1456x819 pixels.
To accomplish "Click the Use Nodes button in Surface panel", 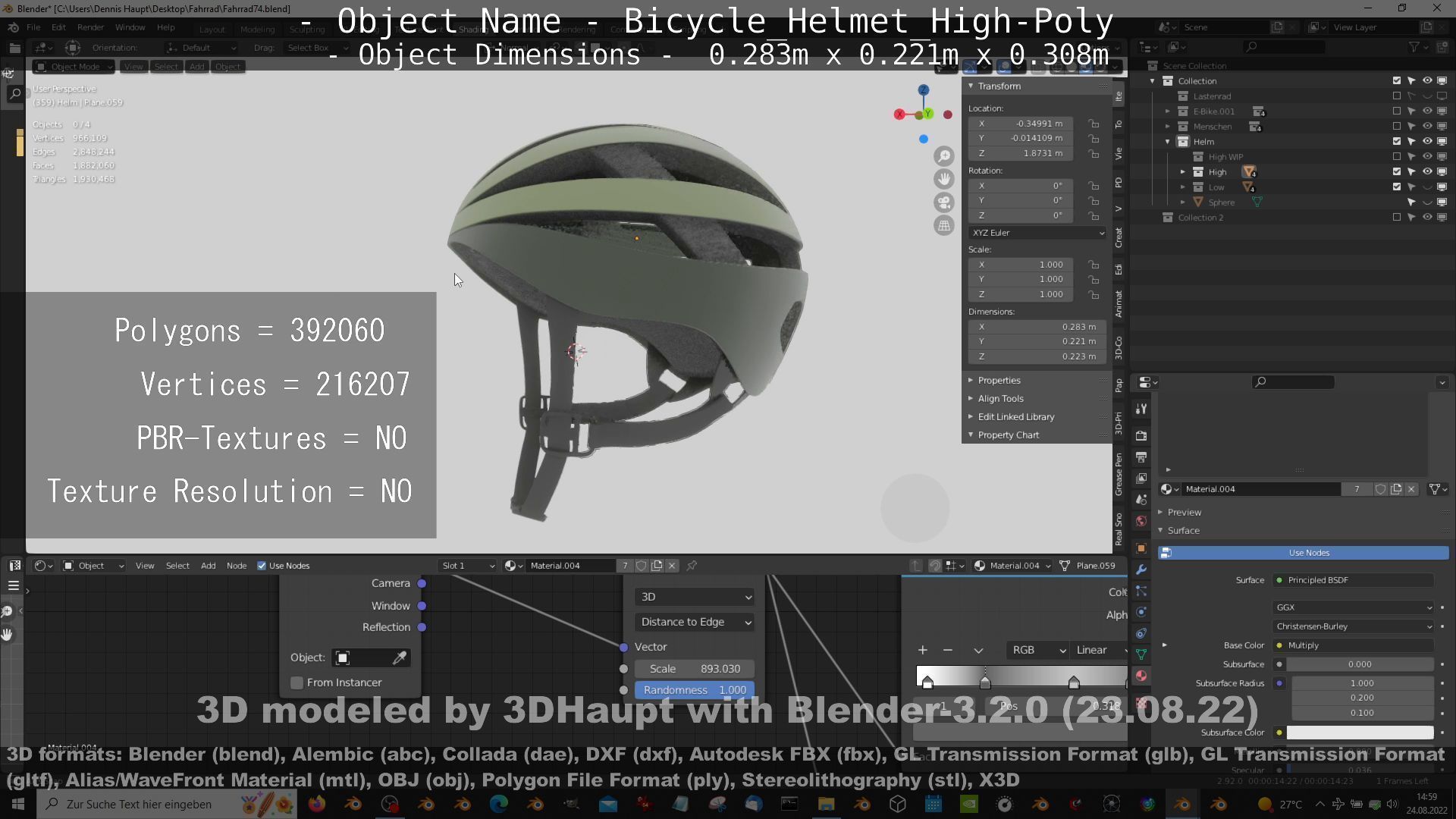I will coord(1304,553).
